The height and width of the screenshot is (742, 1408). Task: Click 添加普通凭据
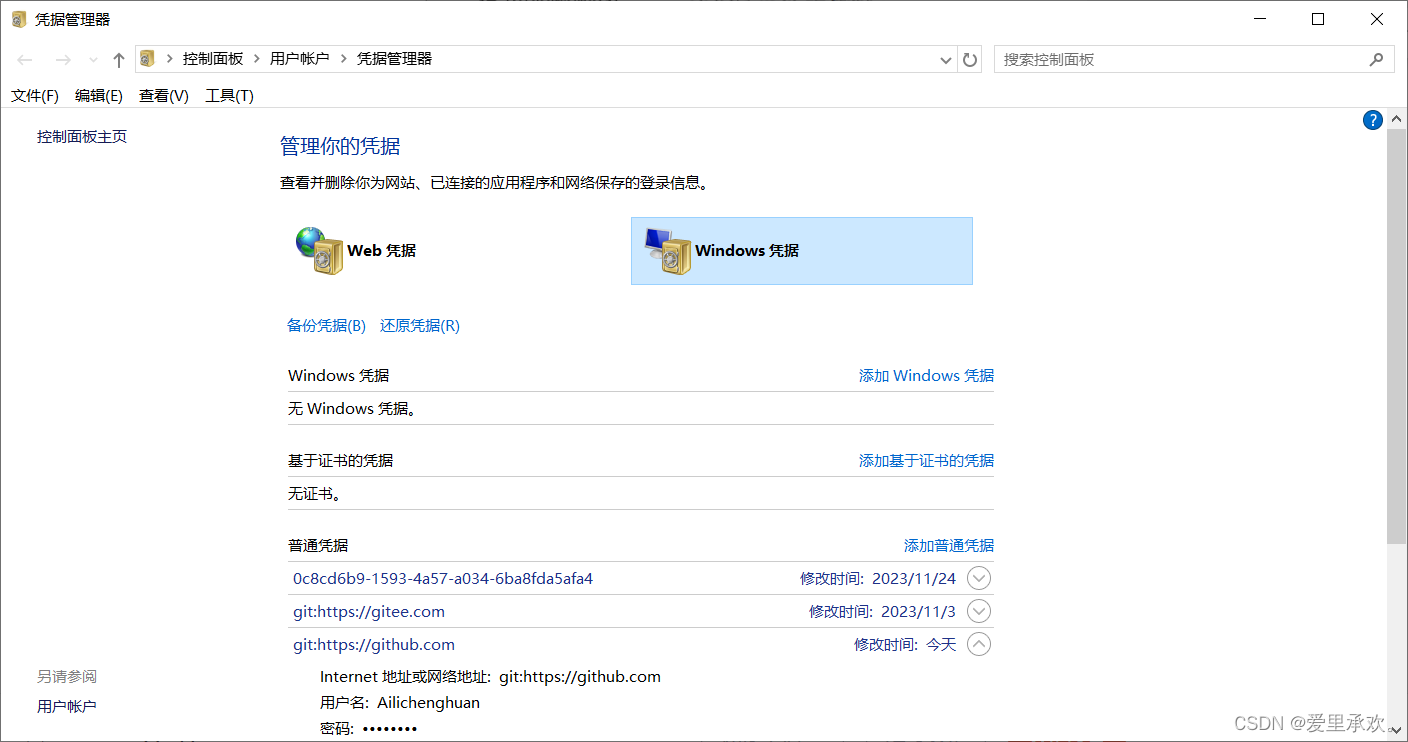pos(949,546)
